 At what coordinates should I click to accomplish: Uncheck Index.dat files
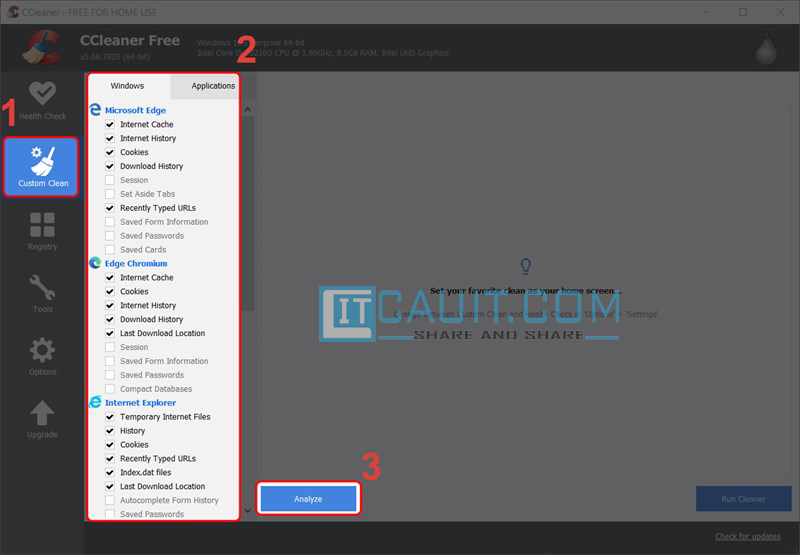[x=110, y=472]
